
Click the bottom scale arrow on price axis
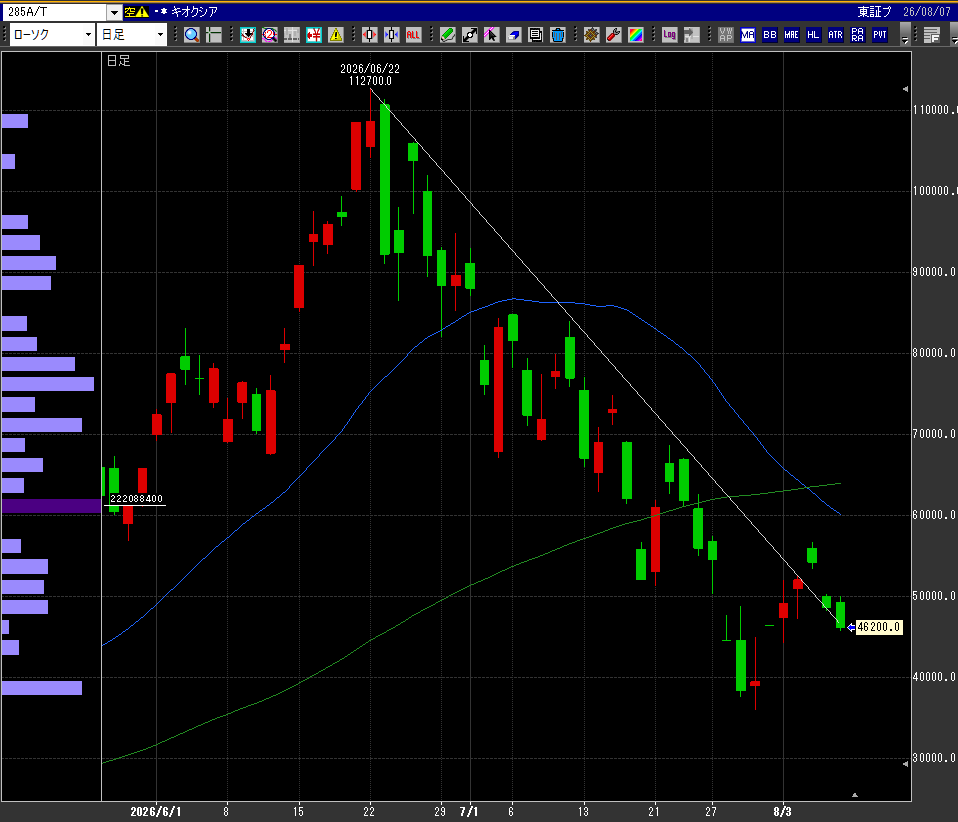pyautogui.click(x=905, y=763)
